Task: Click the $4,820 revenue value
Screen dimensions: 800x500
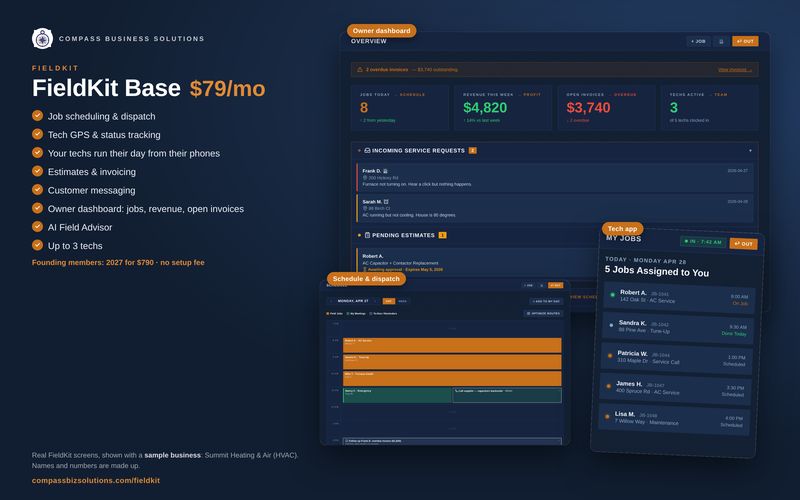Action: [x=485, y=108]
